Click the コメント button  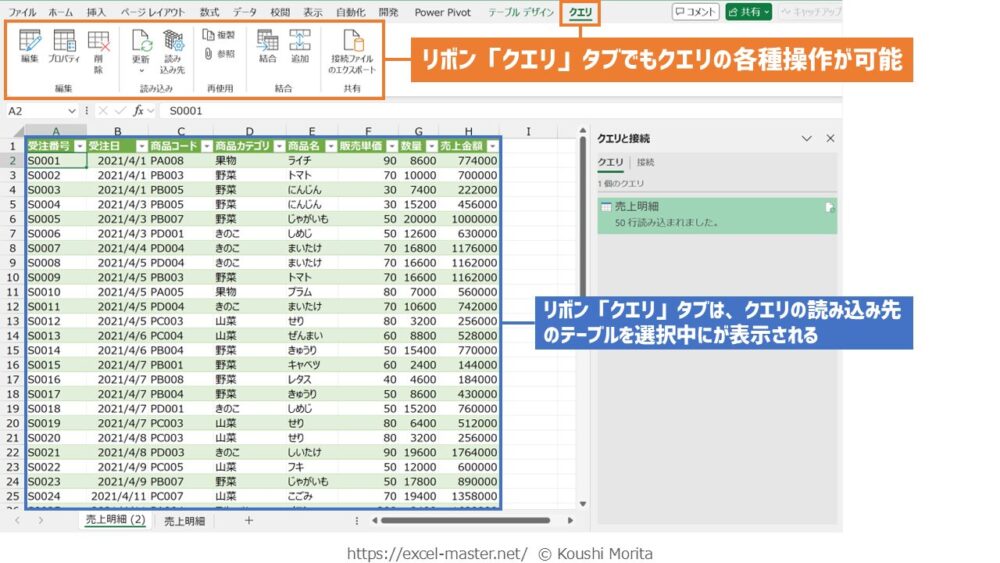coord(695,12)
